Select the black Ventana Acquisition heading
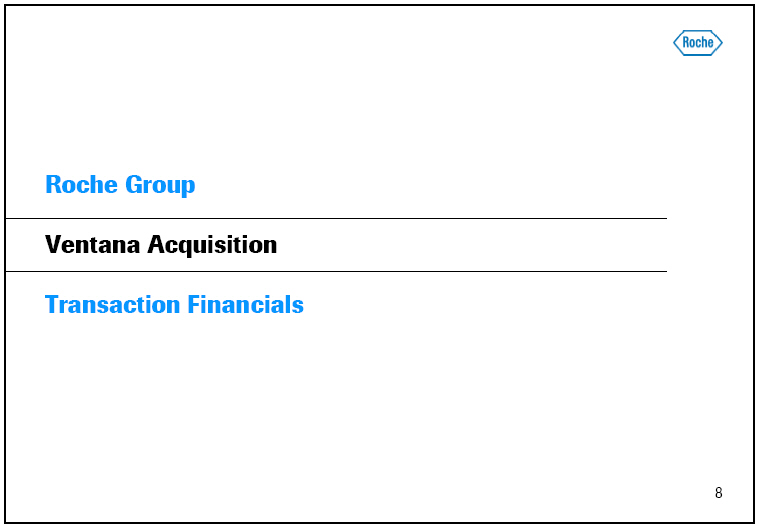 tap(161, 244)
